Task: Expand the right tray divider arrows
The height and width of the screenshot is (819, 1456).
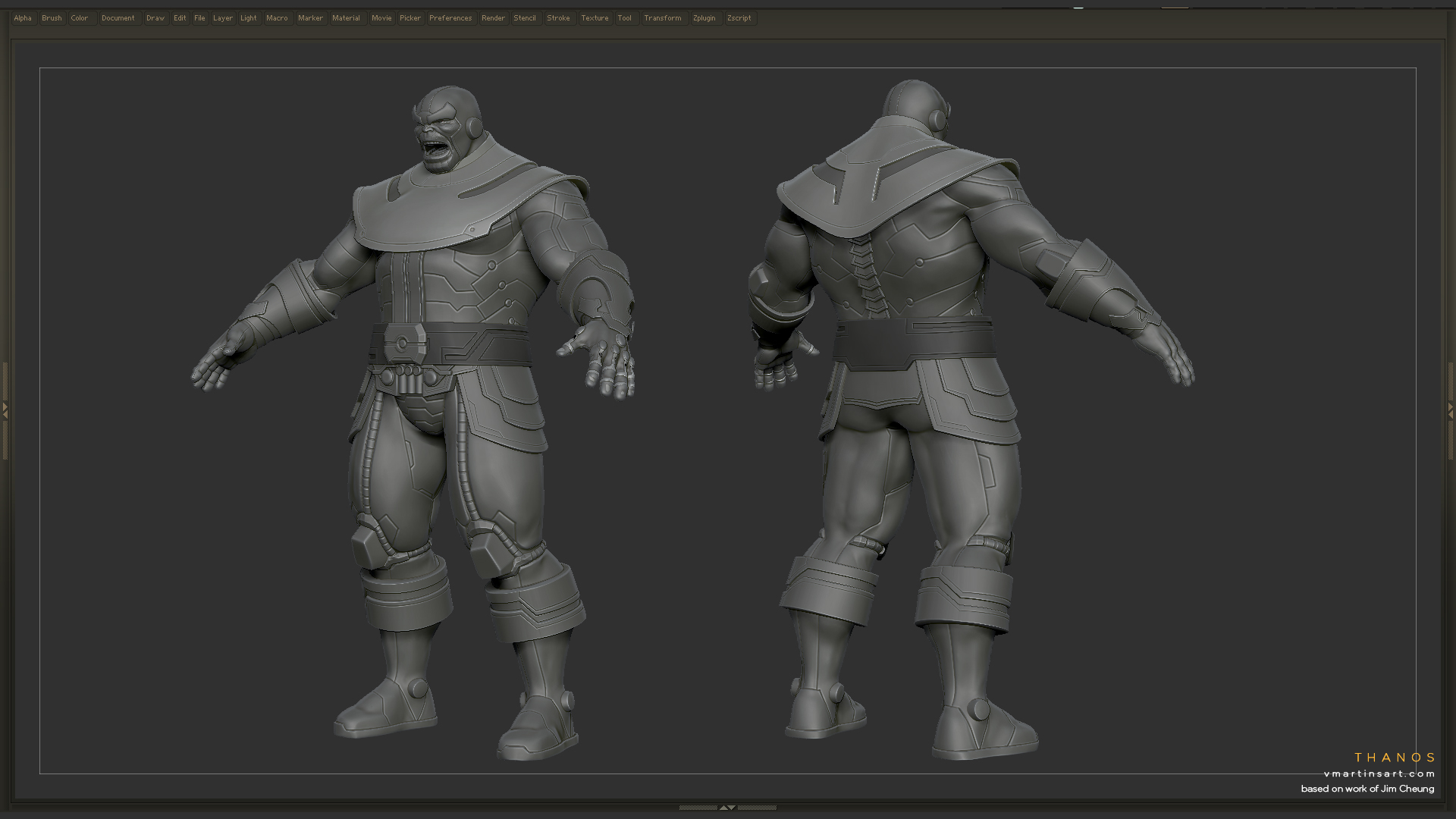Action: (x=1451, y=410)
